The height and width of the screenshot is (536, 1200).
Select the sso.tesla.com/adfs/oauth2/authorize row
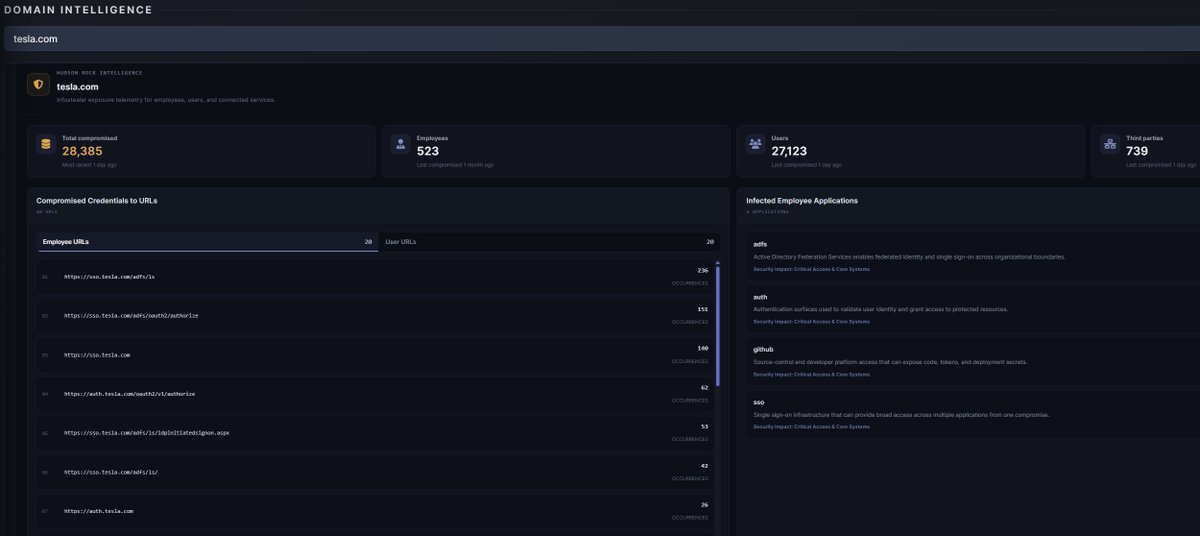pos(375,315)
